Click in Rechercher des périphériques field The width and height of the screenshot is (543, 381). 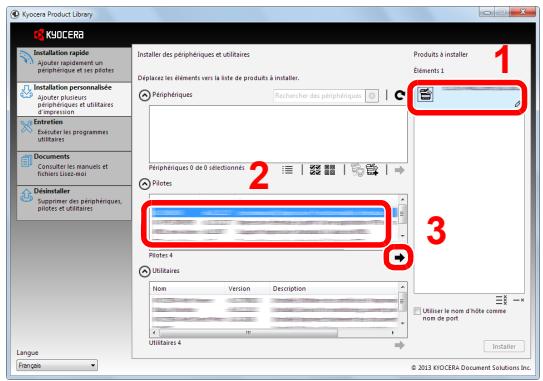(319, 96)
